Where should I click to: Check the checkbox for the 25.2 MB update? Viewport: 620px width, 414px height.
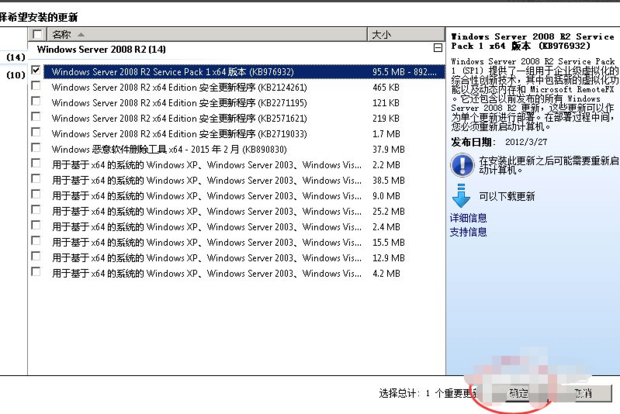36,210
